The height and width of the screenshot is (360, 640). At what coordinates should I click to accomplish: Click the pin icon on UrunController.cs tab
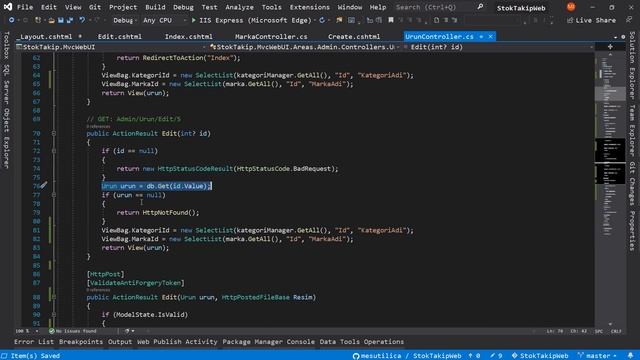[481, 36]
